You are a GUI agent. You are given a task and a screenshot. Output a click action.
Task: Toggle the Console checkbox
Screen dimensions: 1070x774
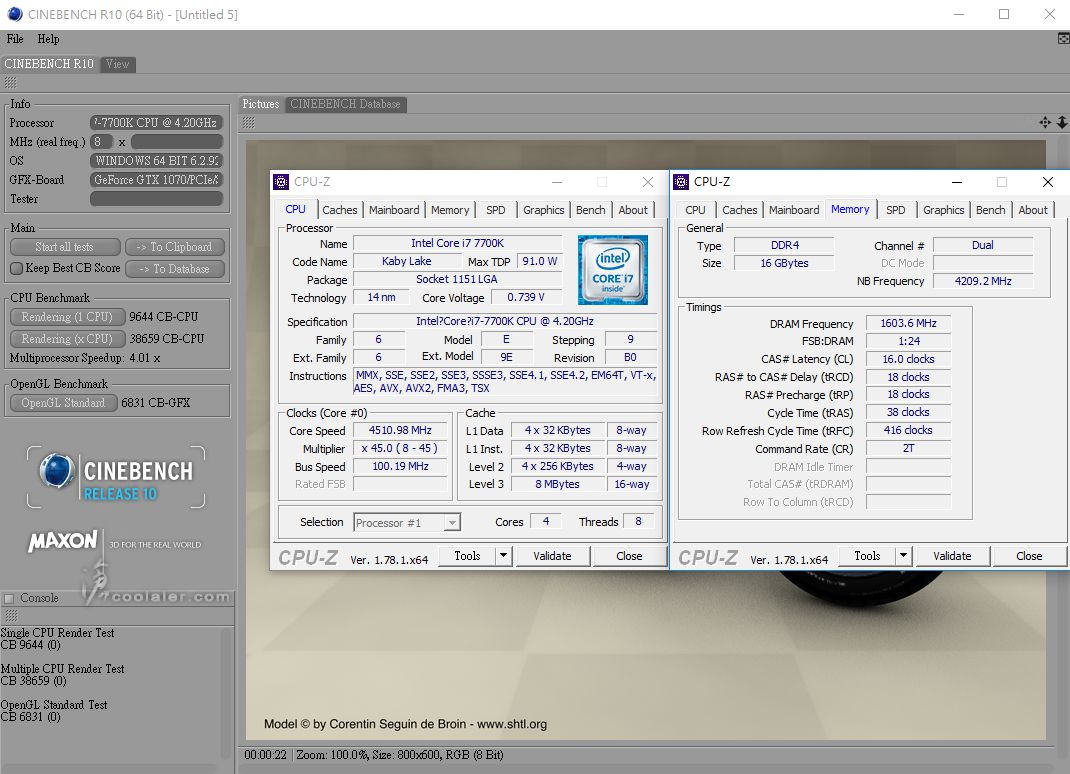[9, 598]
